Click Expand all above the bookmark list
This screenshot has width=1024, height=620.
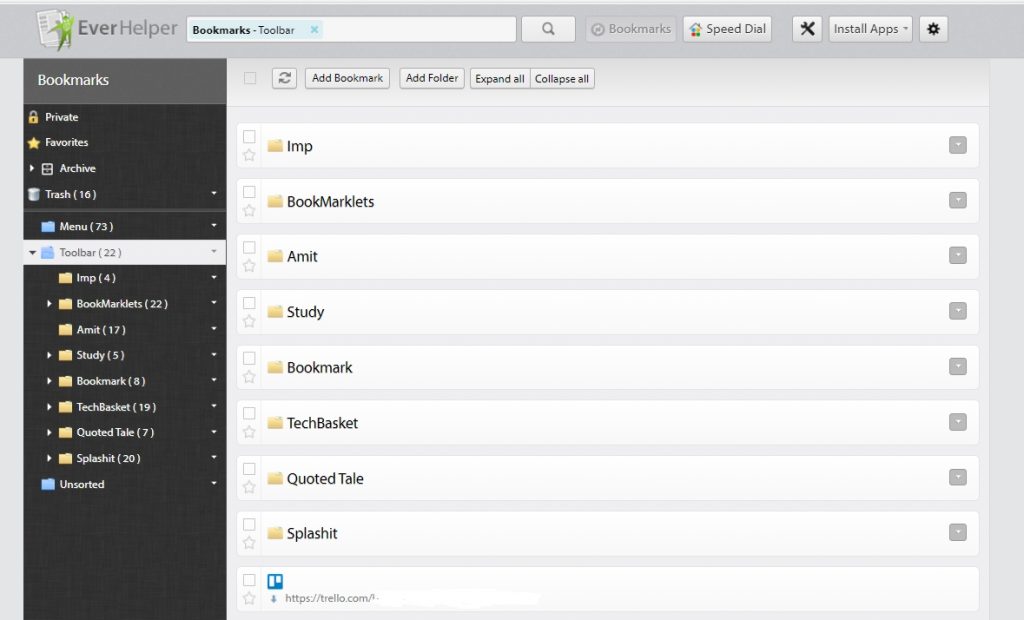point(499,78)
